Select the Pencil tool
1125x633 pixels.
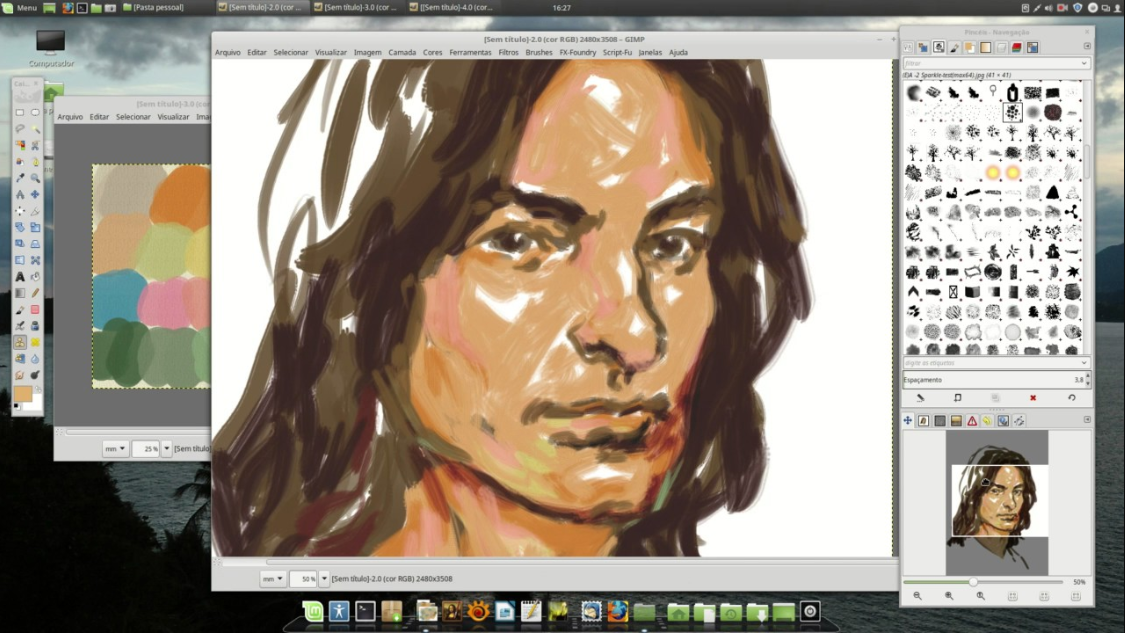[x=35, y=293]
